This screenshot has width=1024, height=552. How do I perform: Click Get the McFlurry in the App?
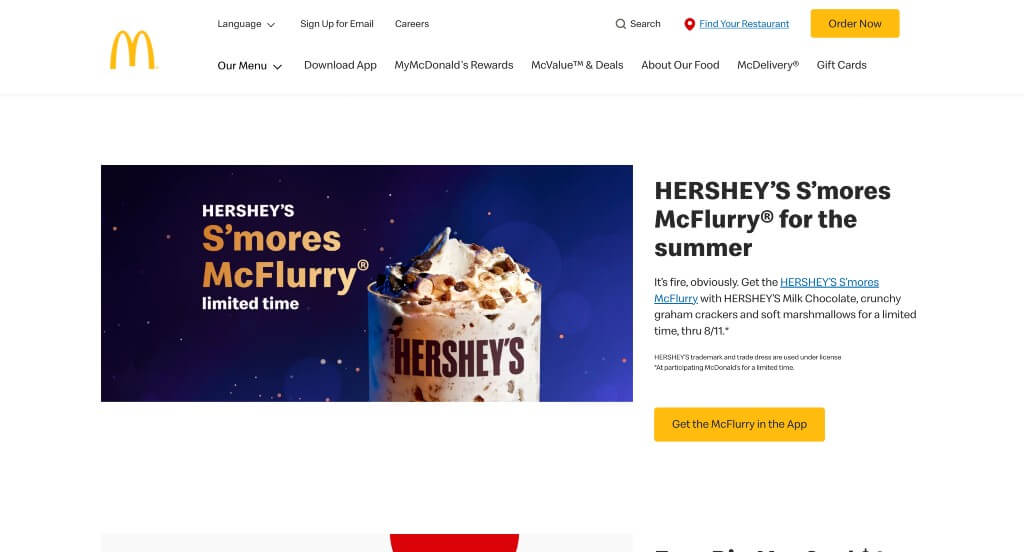739,425
